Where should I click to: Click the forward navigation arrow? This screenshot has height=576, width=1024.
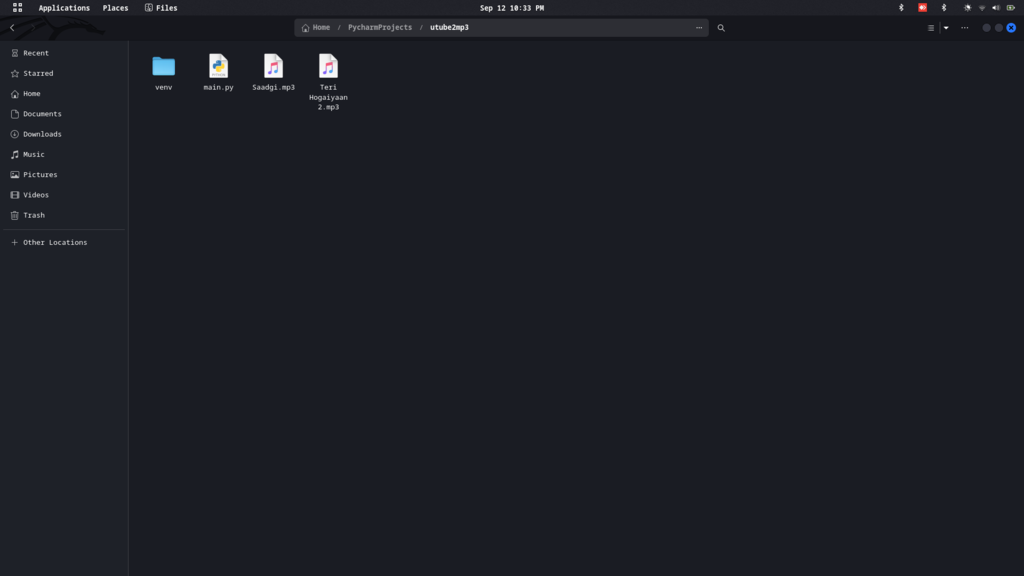tap(33, 27)
